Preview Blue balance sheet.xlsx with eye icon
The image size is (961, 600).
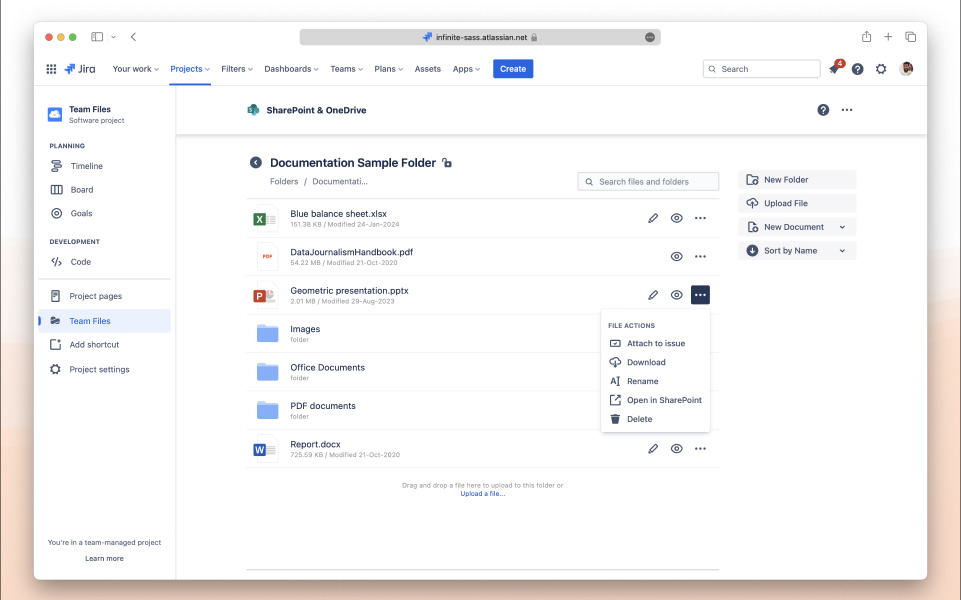point(676,218)
